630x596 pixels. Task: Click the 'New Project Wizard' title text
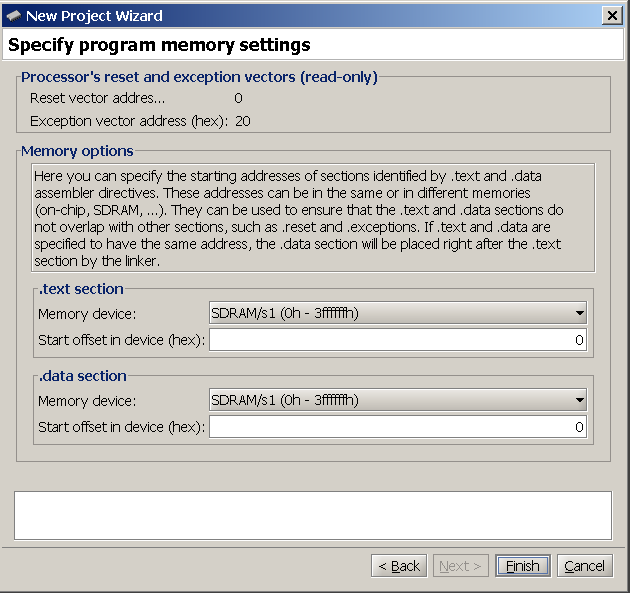(94, 16)
